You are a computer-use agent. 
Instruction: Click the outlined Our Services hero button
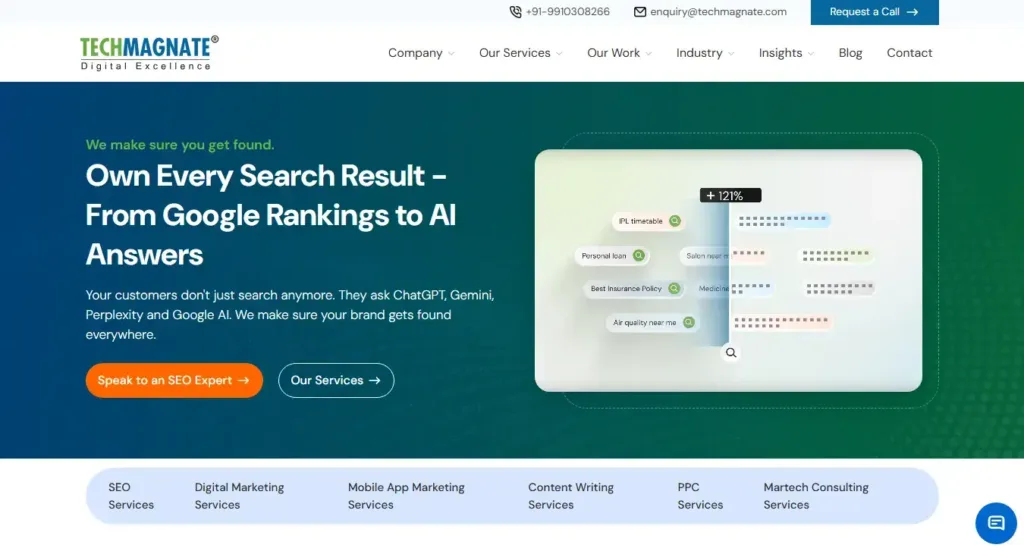coord(336,380)
